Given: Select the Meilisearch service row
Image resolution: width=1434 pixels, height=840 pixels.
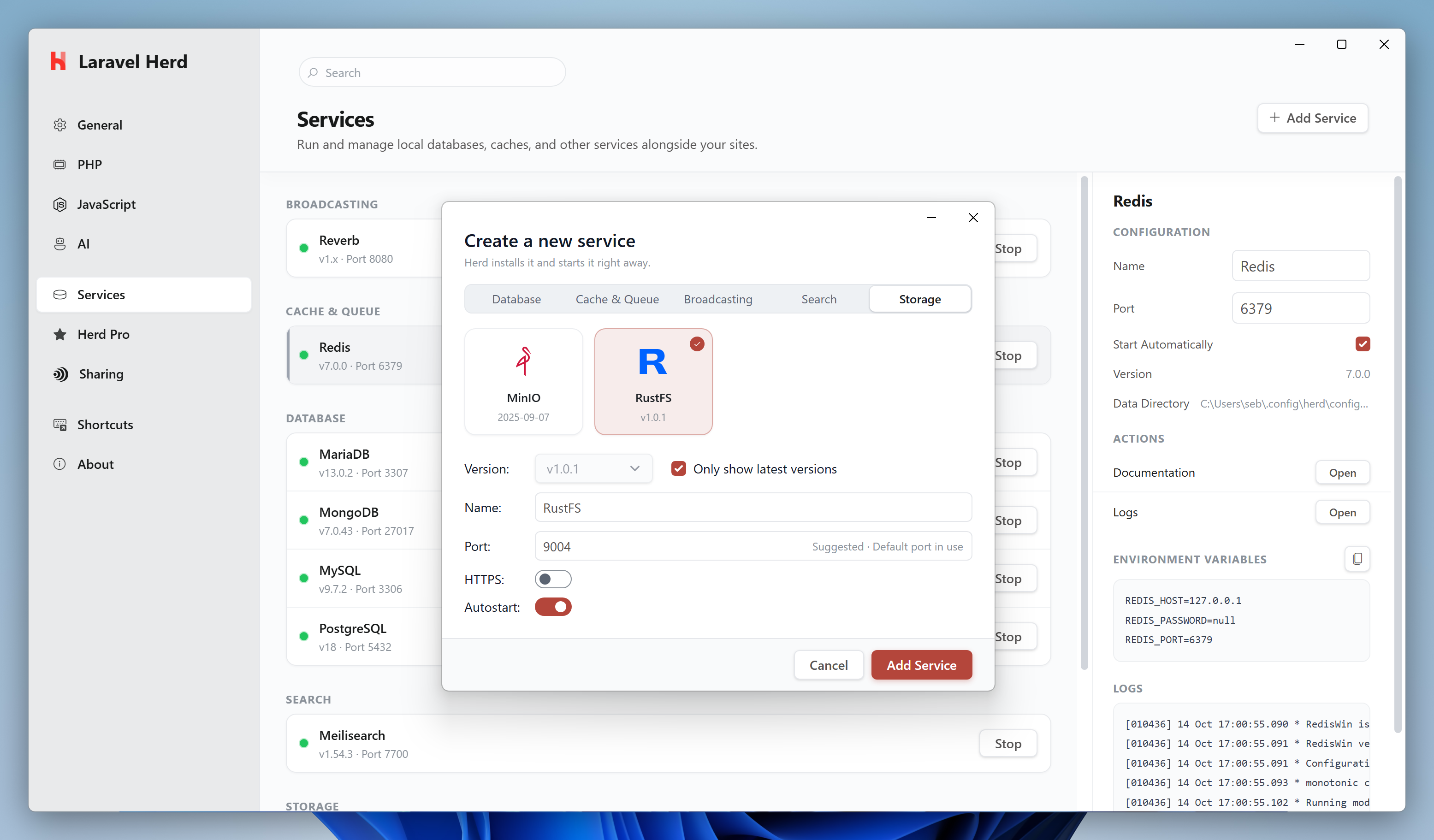Looking at the screenshot, I should [x=668, y=743].
